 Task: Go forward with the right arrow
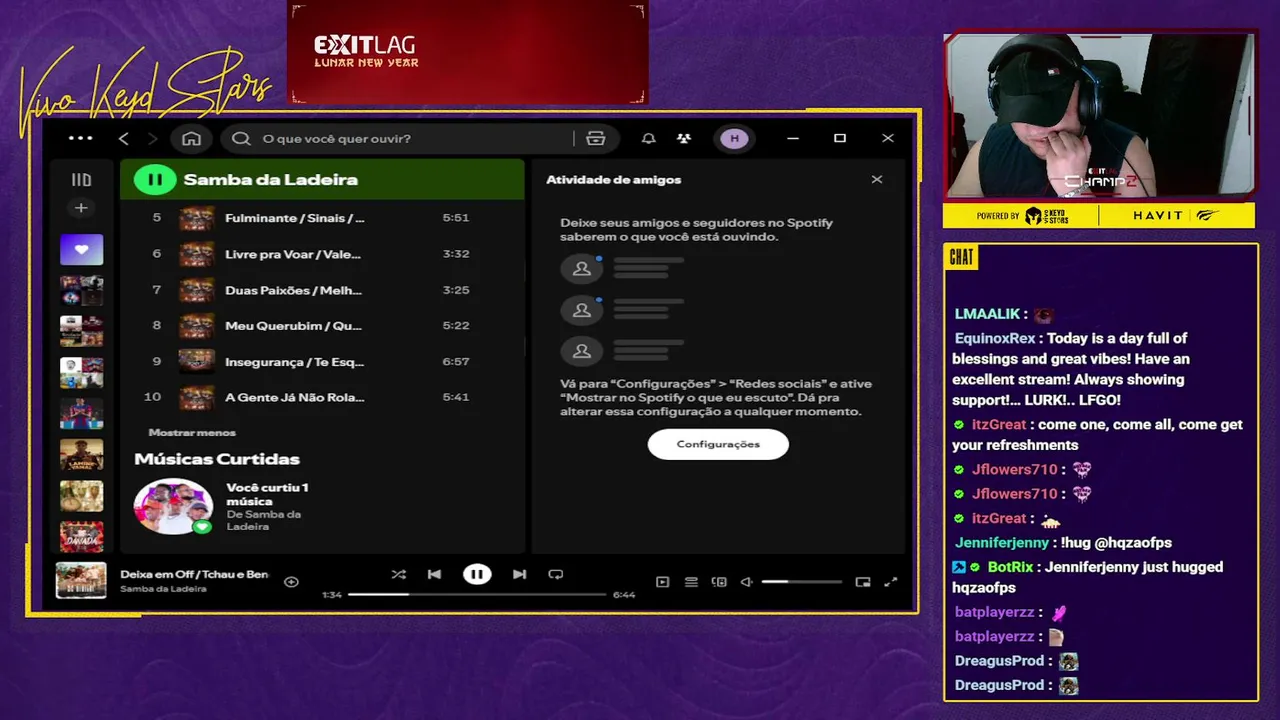153,138
